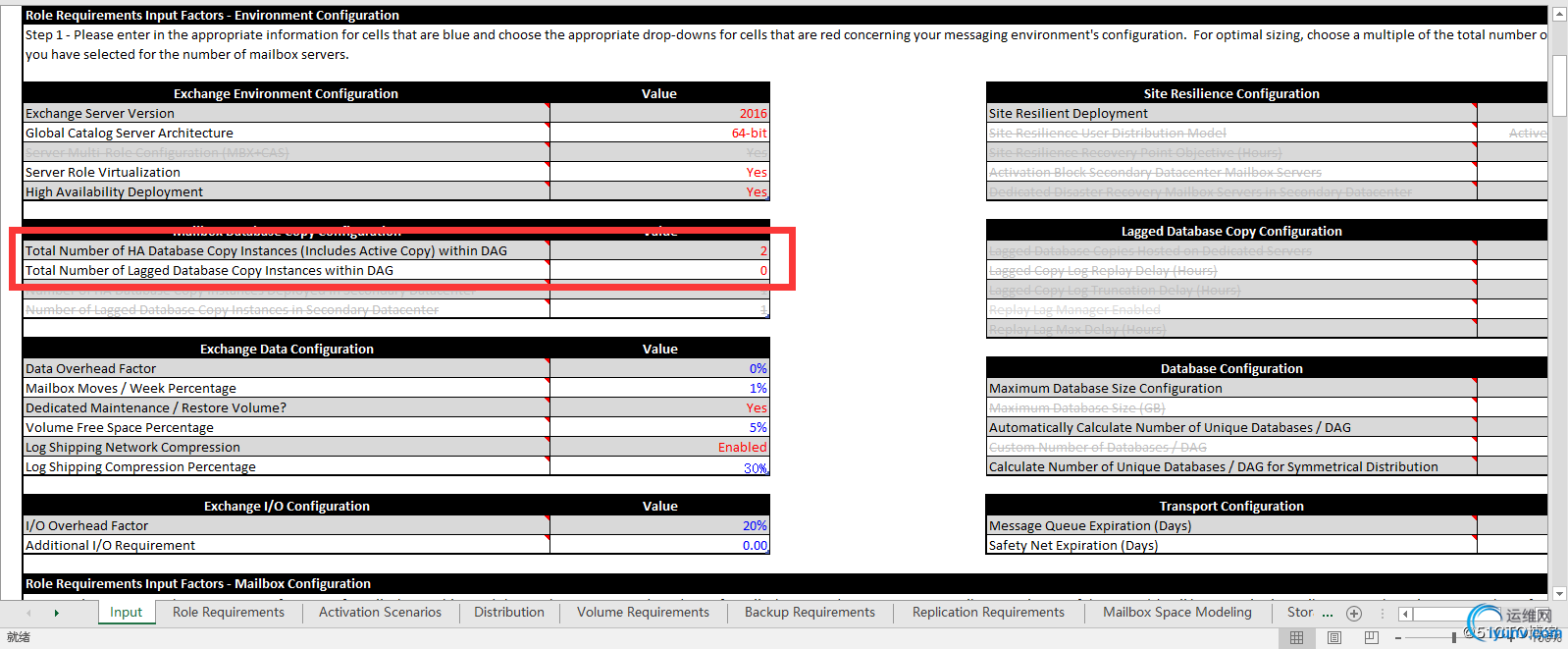This screenshot has width=1568, height=649.
Task: Select Dedicated Maintenance / Restore Volume Yes cell
Action: 659,407
